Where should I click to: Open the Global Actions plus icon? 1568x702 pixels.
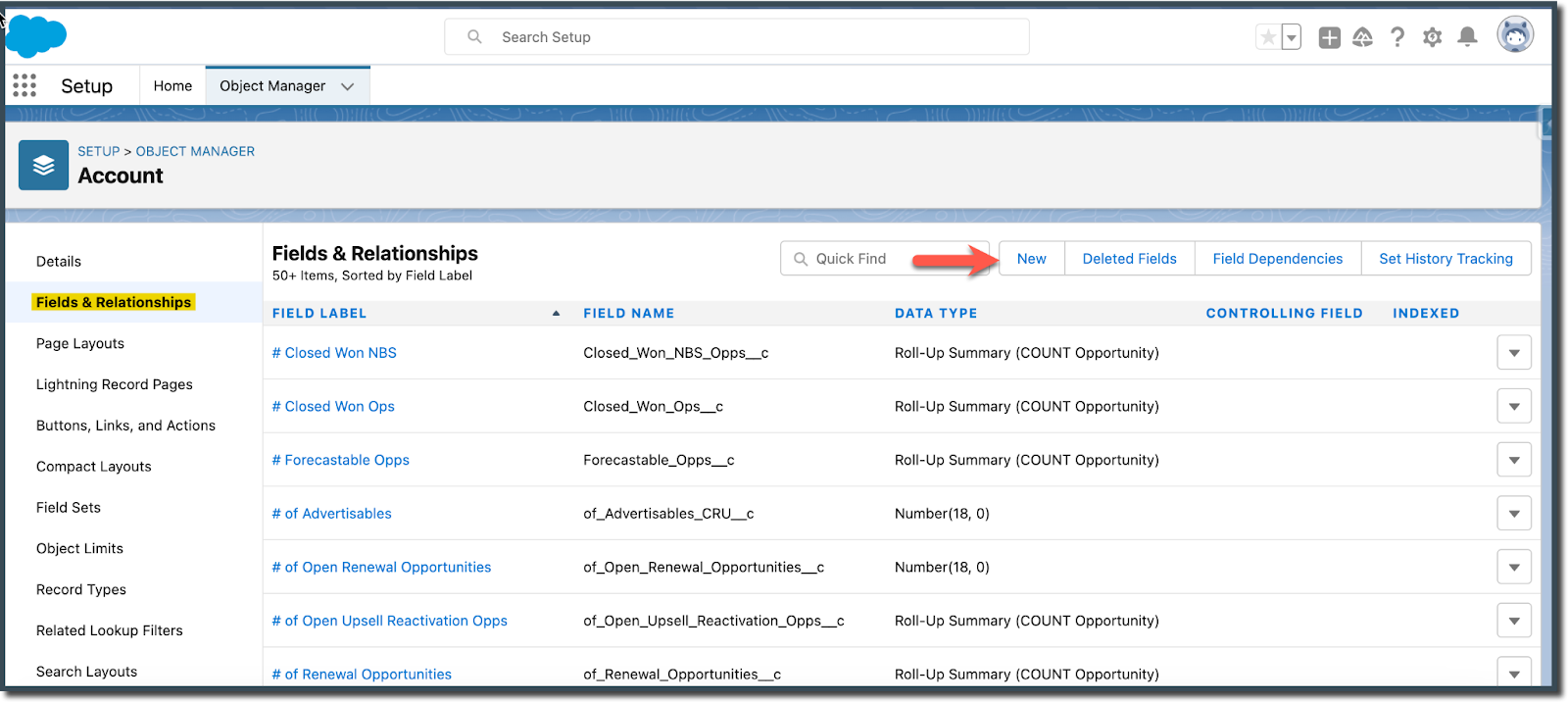(x=1329, y=37)
